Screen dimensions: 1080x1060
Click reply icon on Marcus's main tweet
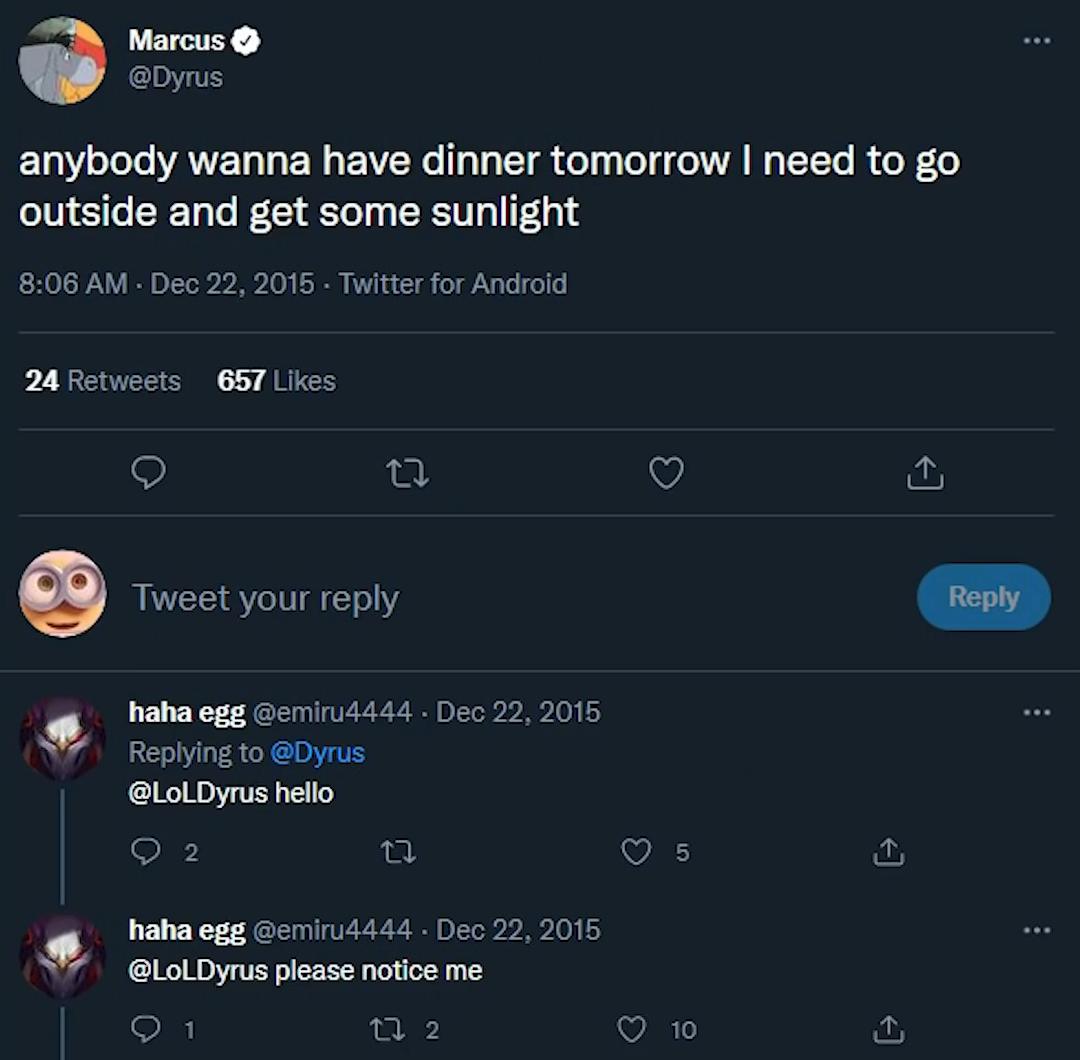coord(148,473)
